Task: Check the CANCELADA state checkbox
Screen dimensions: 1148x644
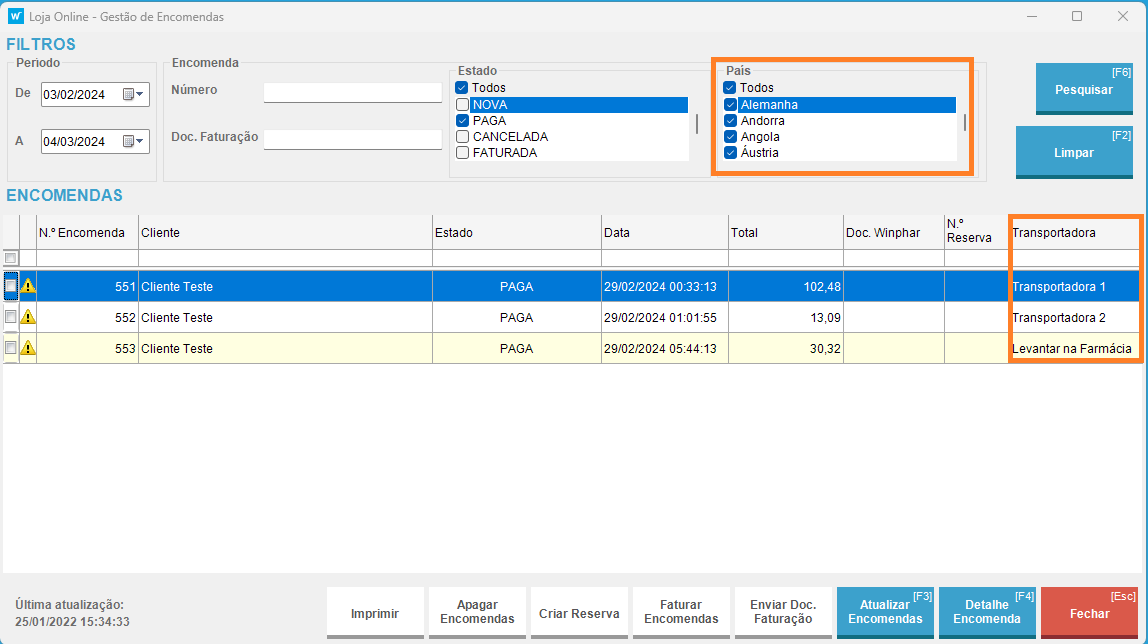Action: [x=462, y=137]
